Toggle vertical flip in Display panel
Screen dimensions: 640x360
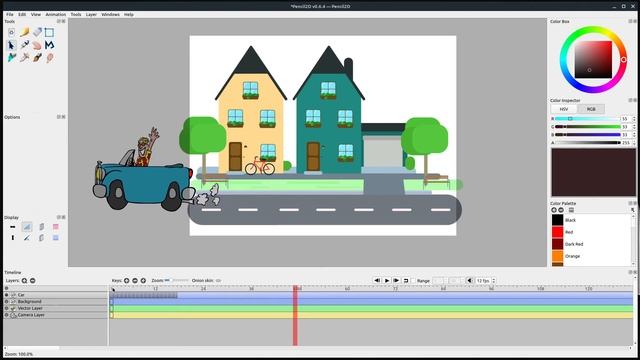coord(13,238)
